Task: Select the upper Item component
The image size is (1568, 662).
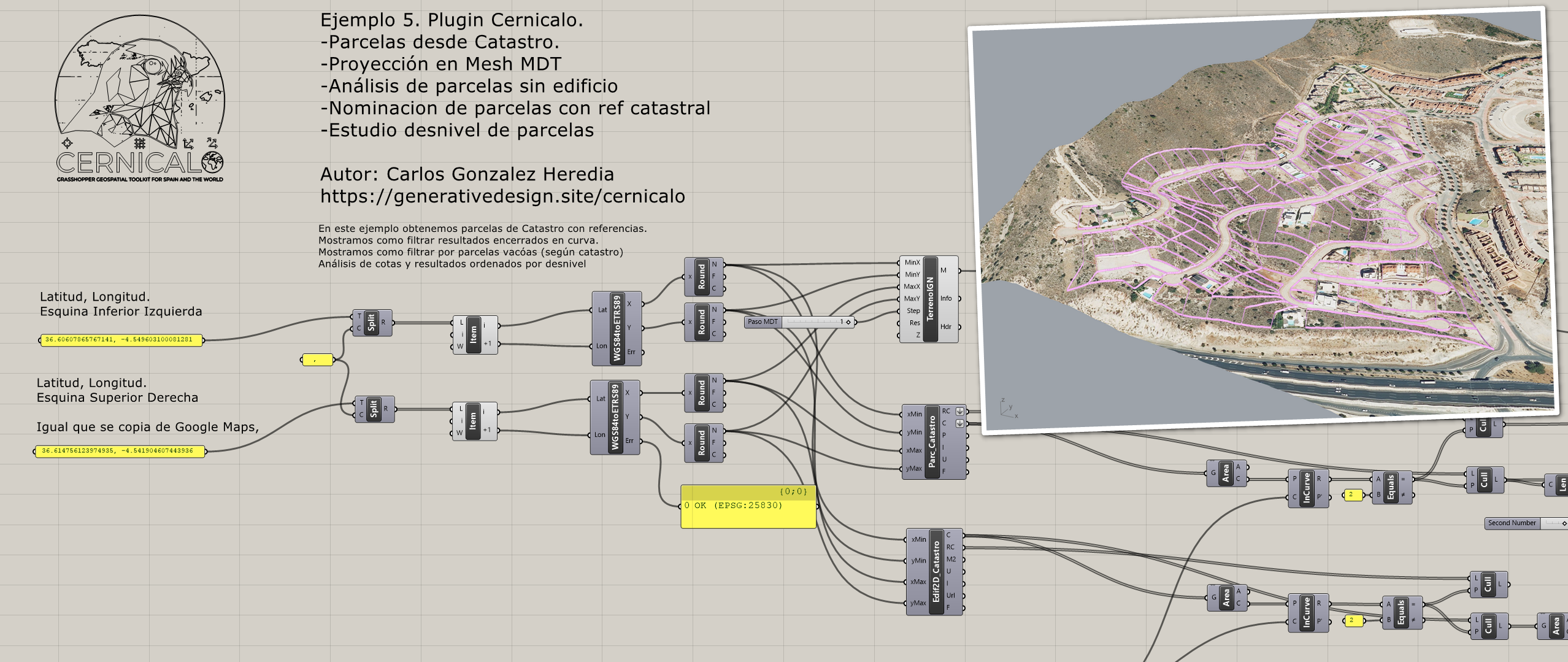Action: pos(475,334)
